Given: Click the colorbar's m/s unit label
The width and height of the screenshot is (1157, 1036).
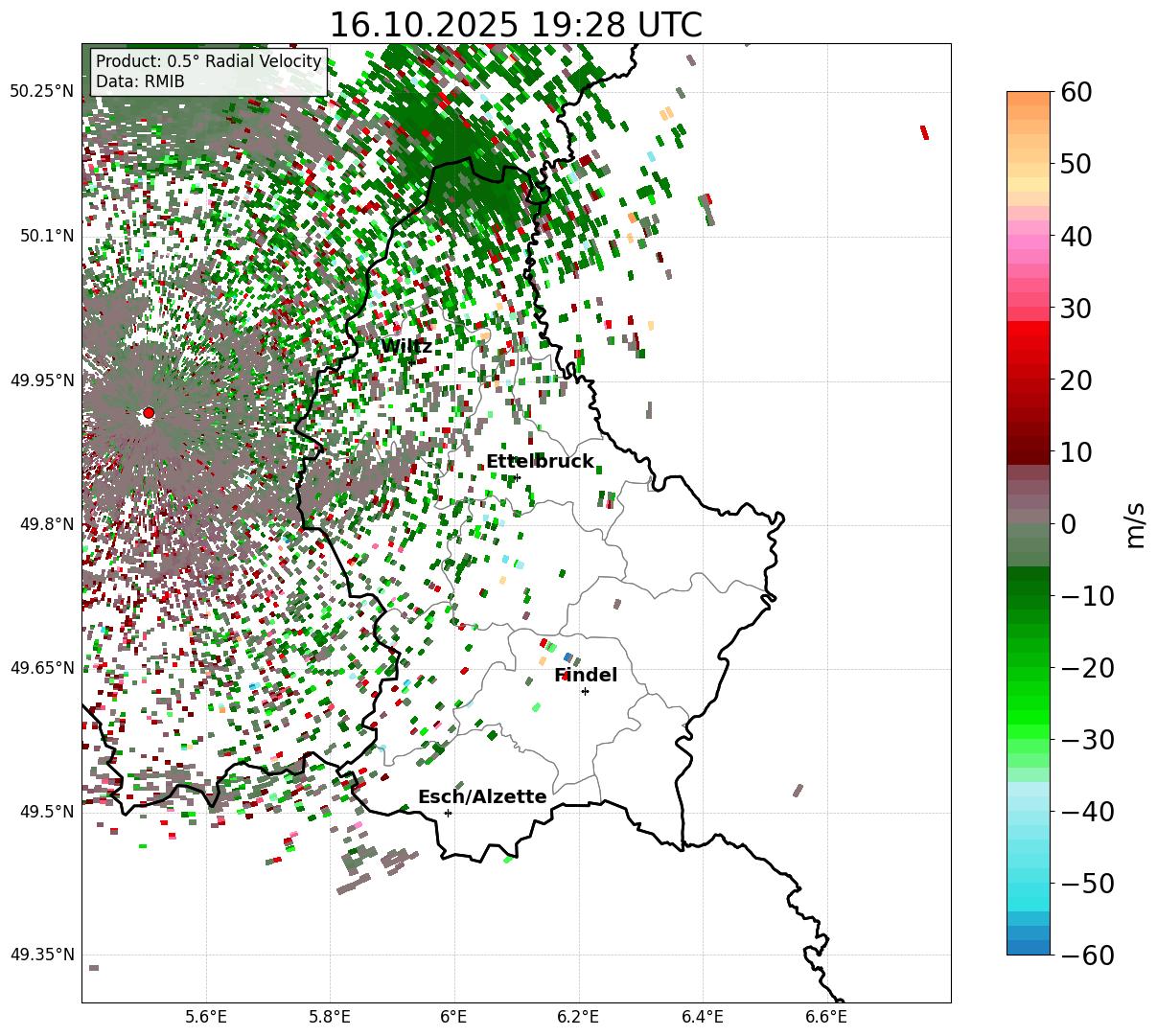Looking at the screenshot, I should [x=1135, y=523].
